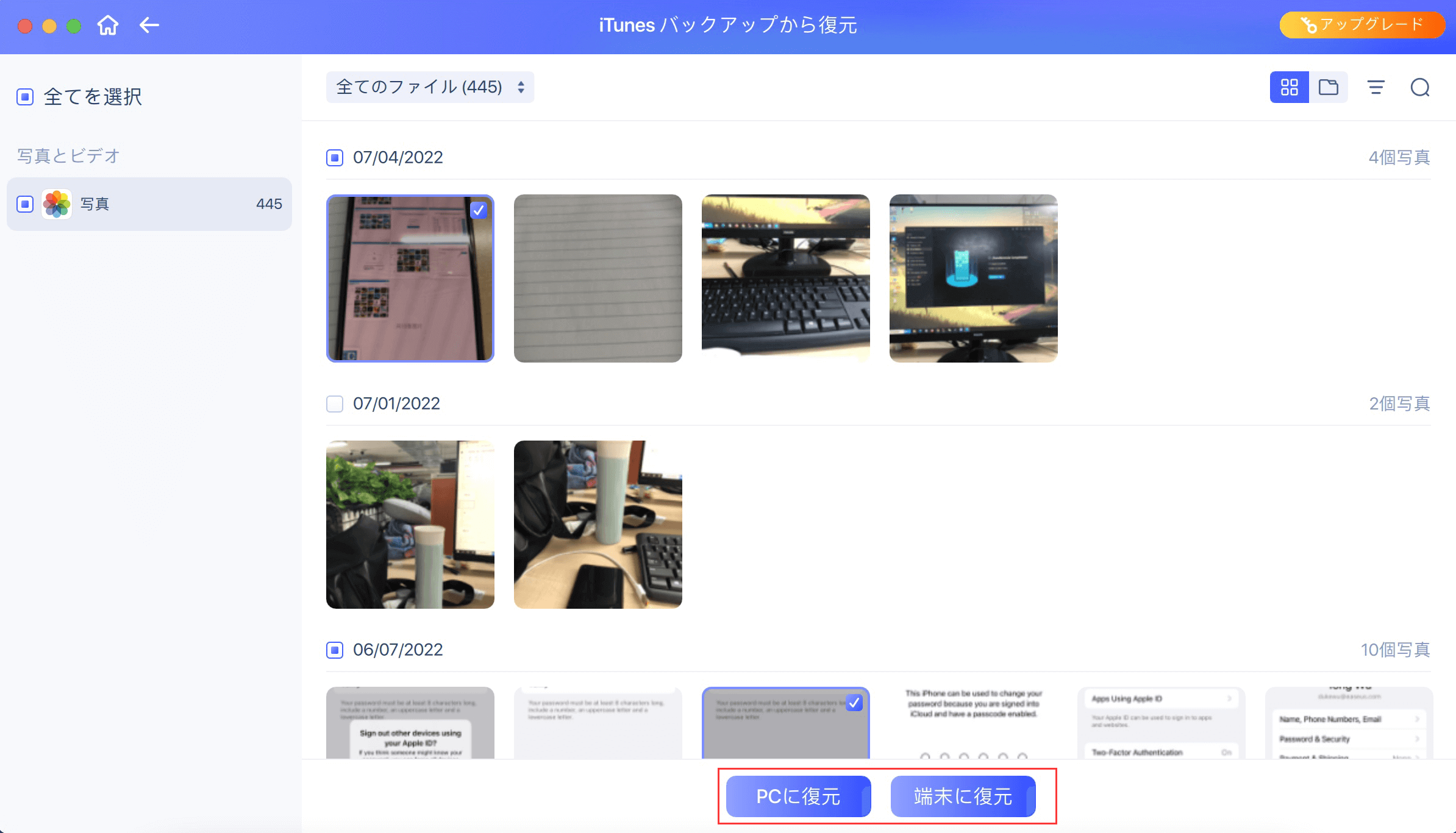Check the 07/01/2022 date group checkbox
This screenshot has height=833, width=1456.
click(x=335, y=404)
